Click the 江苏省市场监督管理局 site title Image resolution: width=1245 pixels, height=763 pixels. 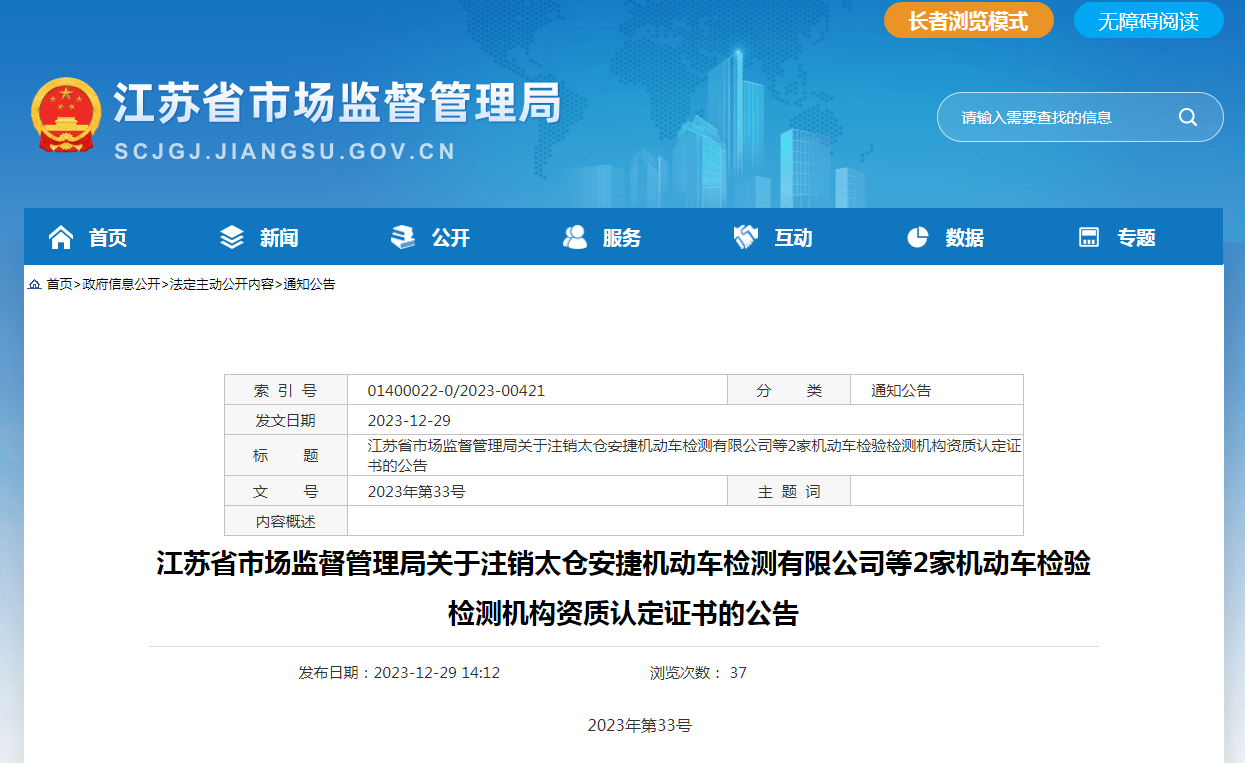tap(337, 102)
